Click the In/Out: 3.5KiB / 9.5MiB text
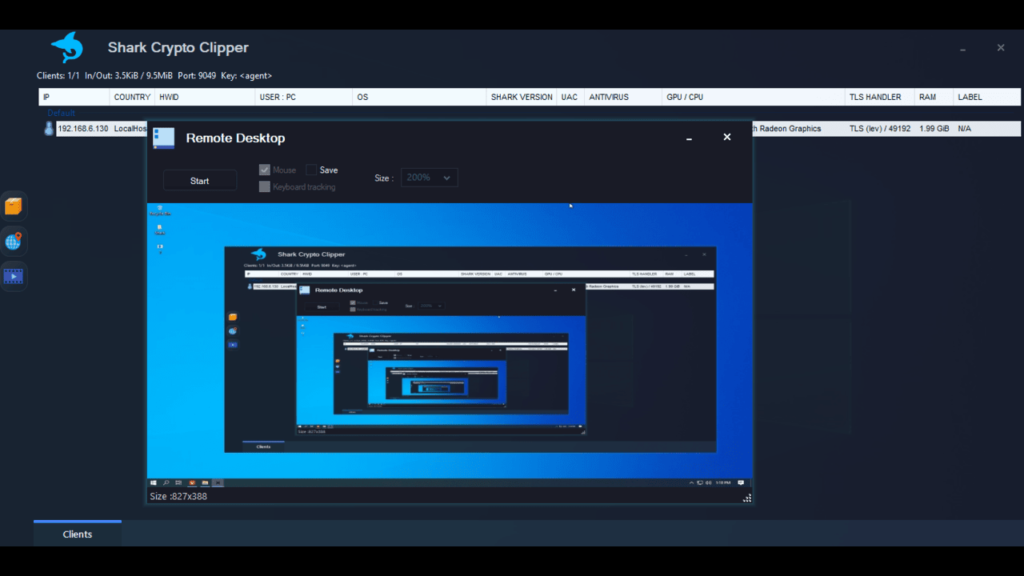Screen dimensions: 1024x576 pos(129,76)
